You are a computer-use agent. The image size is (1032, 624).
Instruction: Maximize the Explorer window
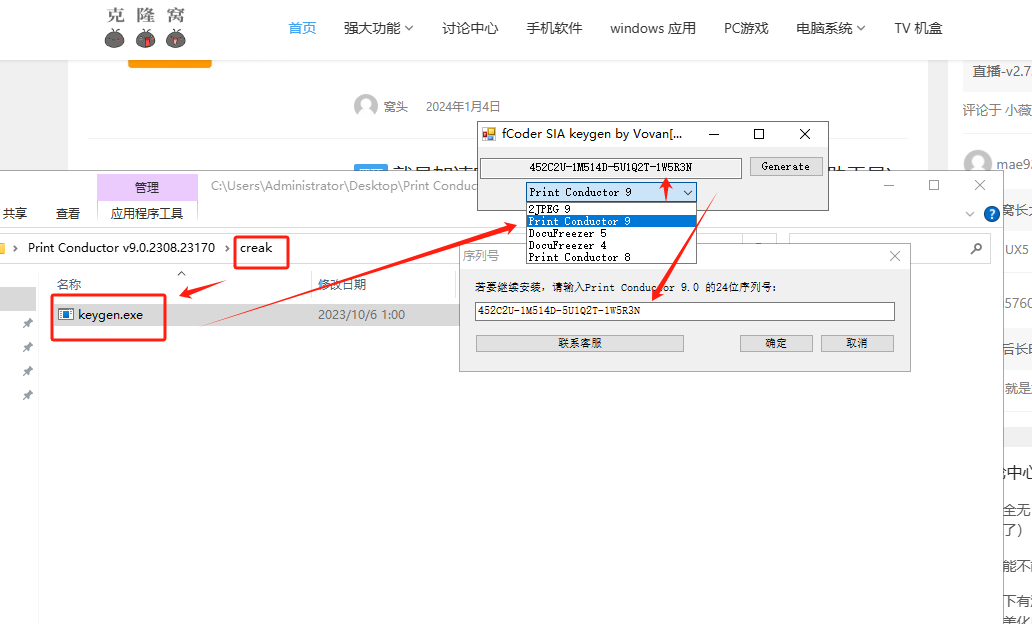(x=934, y=186)
